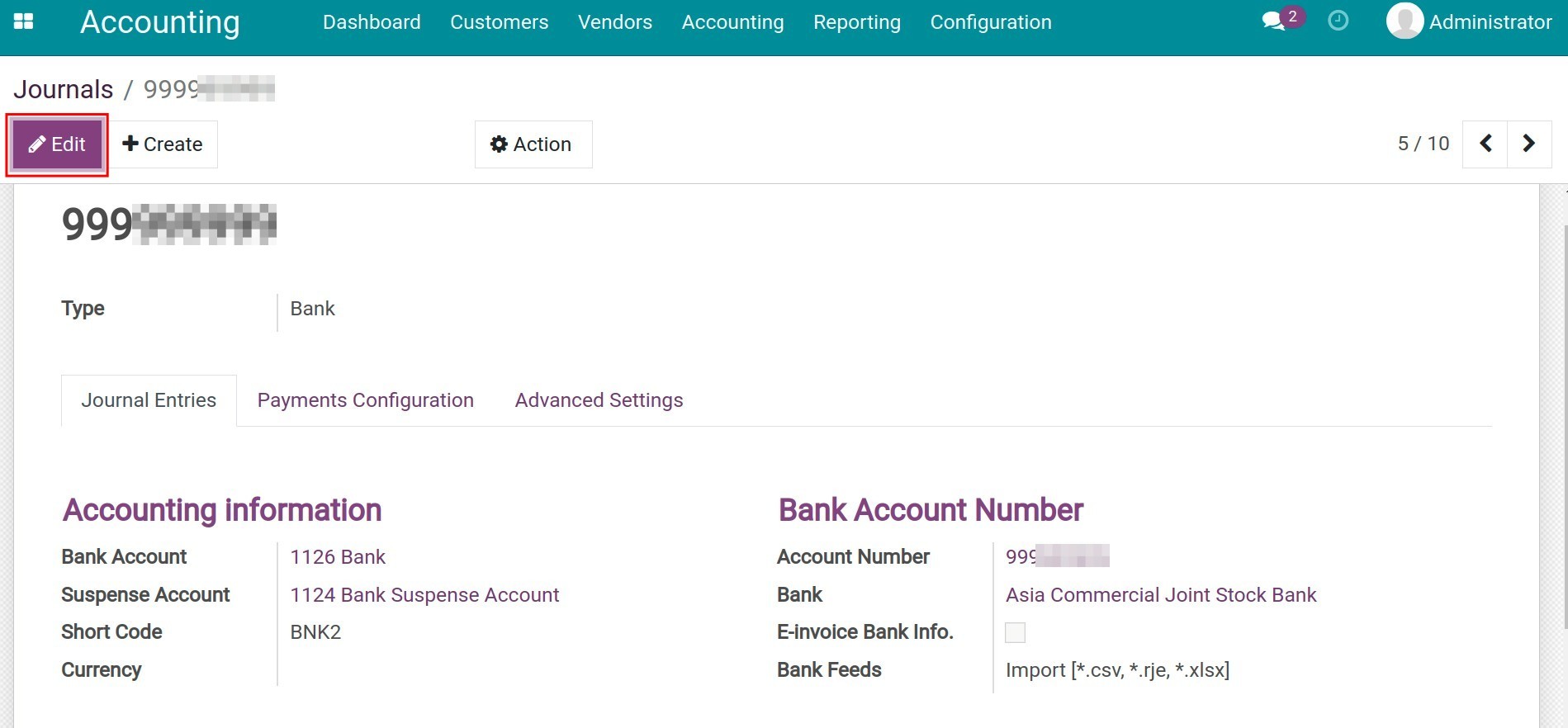Screen dimensions: 1568x728
Task: Open the Vendors menu
Action: point(614,22)
